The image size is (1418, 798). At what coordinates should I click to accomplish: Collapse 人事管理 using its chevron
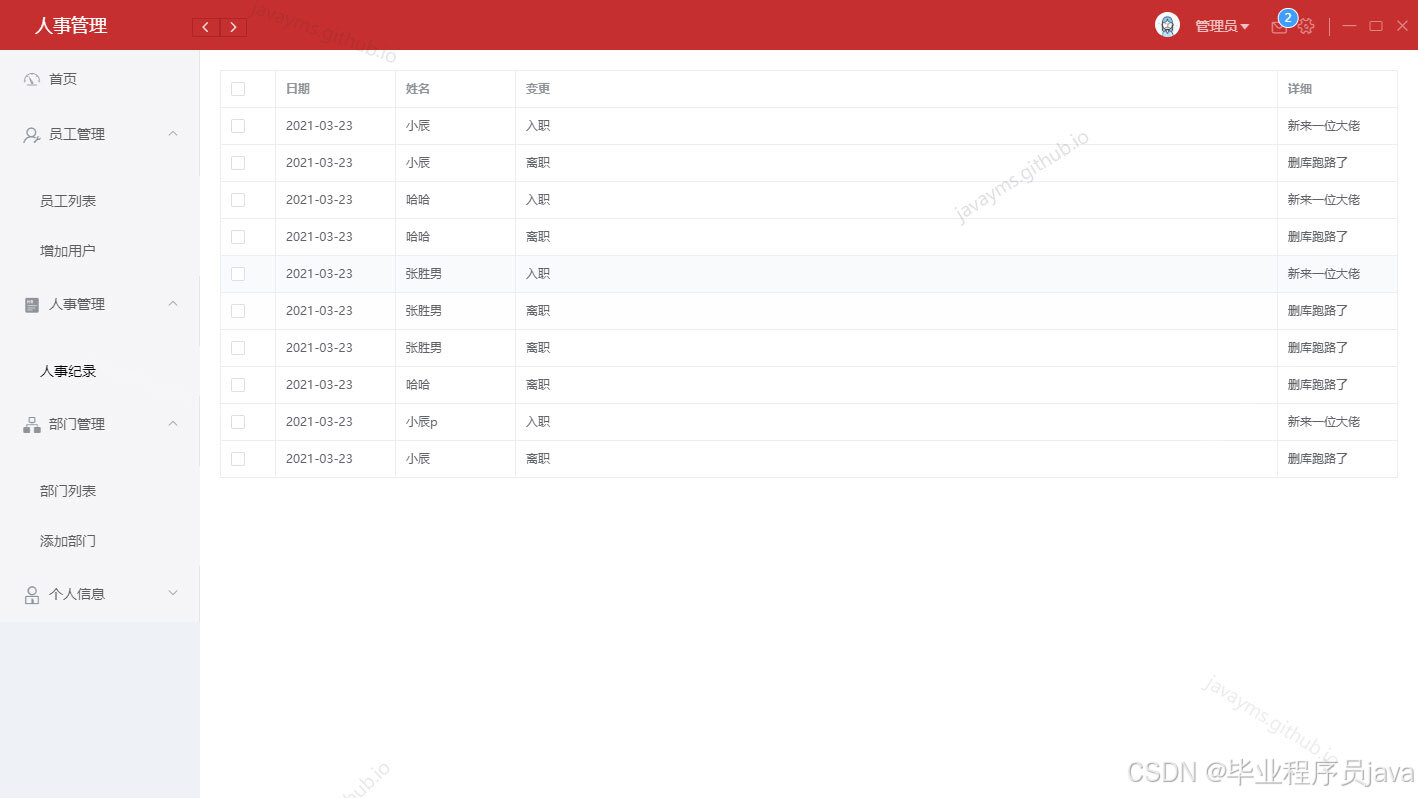173,304
